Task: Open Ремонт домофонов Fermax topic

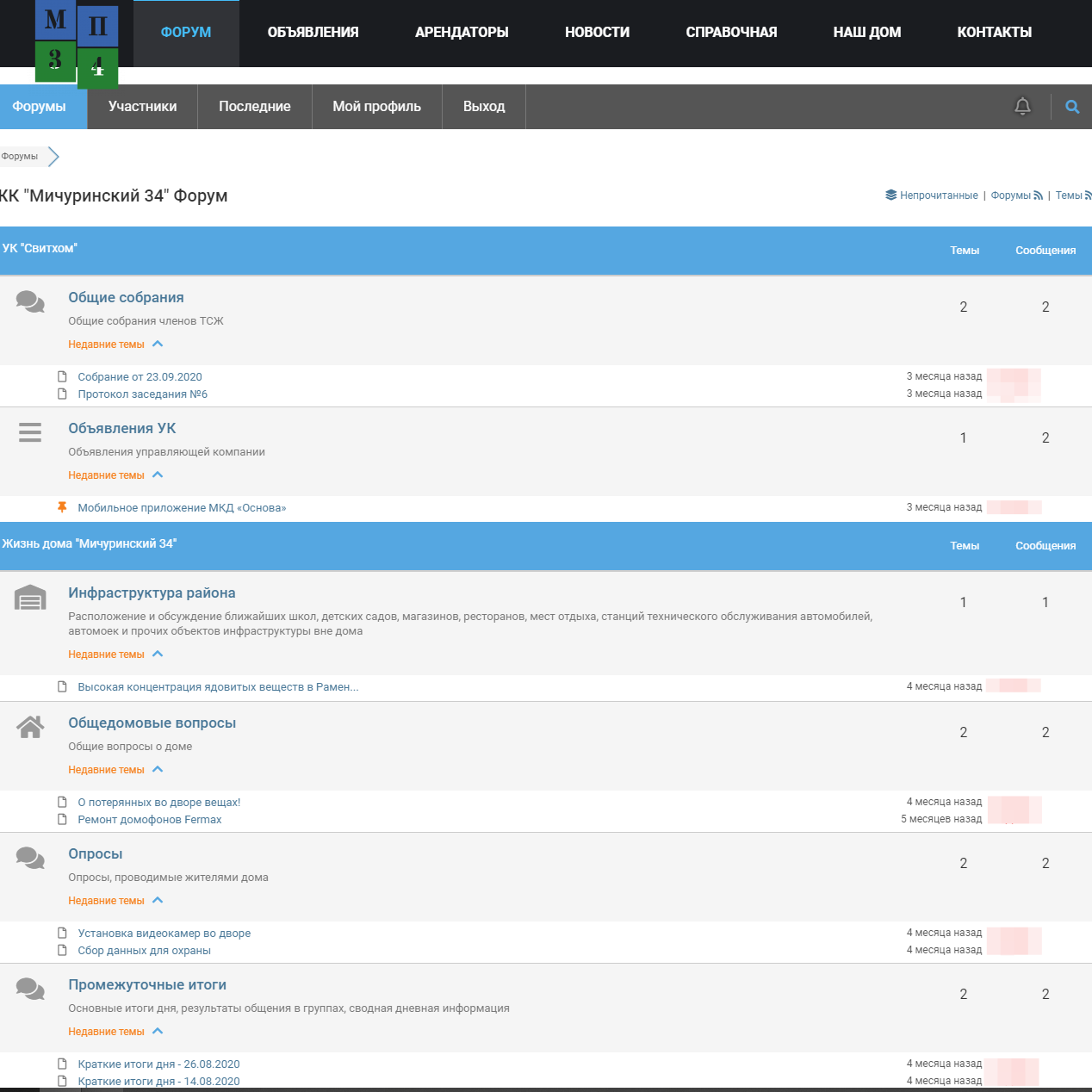Action: [149, 820]
